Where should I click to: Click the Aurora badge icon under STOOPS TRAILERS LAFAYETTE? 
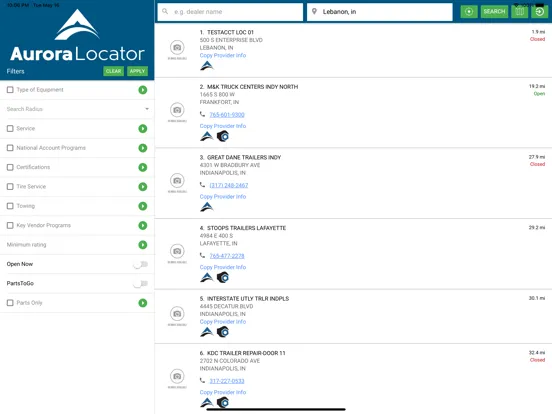coord(207,277)
